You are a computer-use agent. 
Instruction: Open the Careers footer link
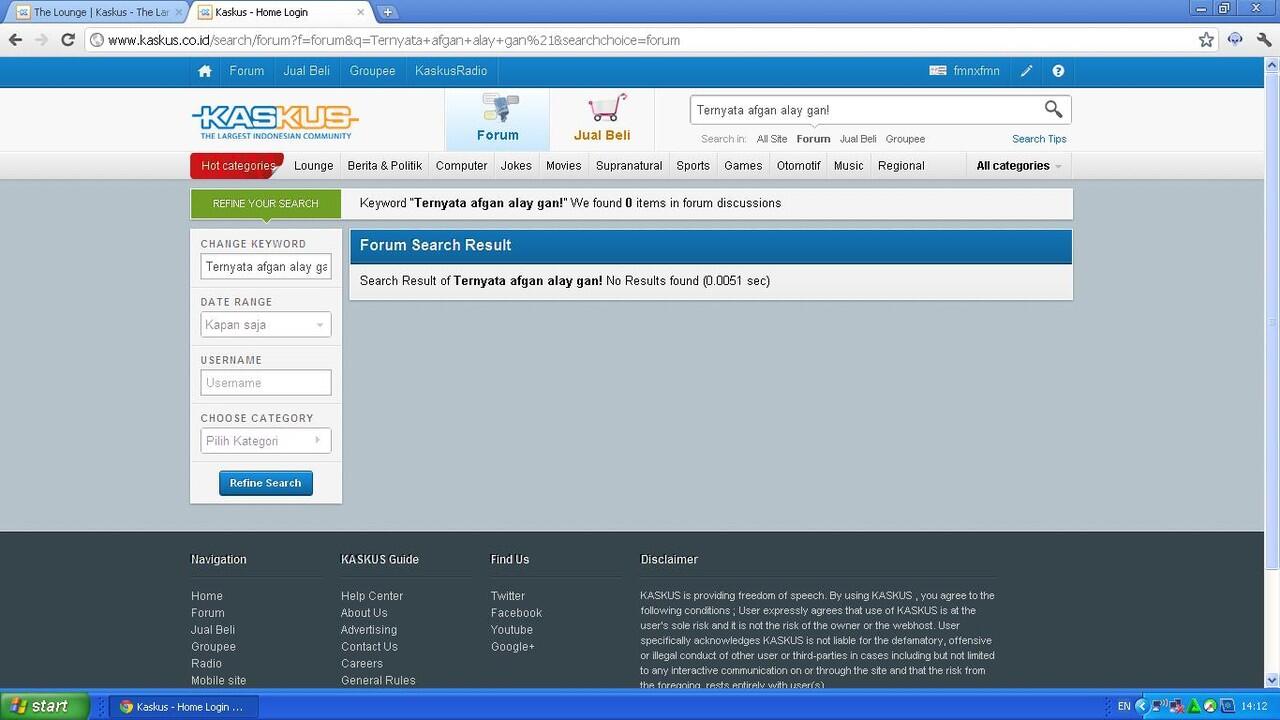[x=362, y=664]
